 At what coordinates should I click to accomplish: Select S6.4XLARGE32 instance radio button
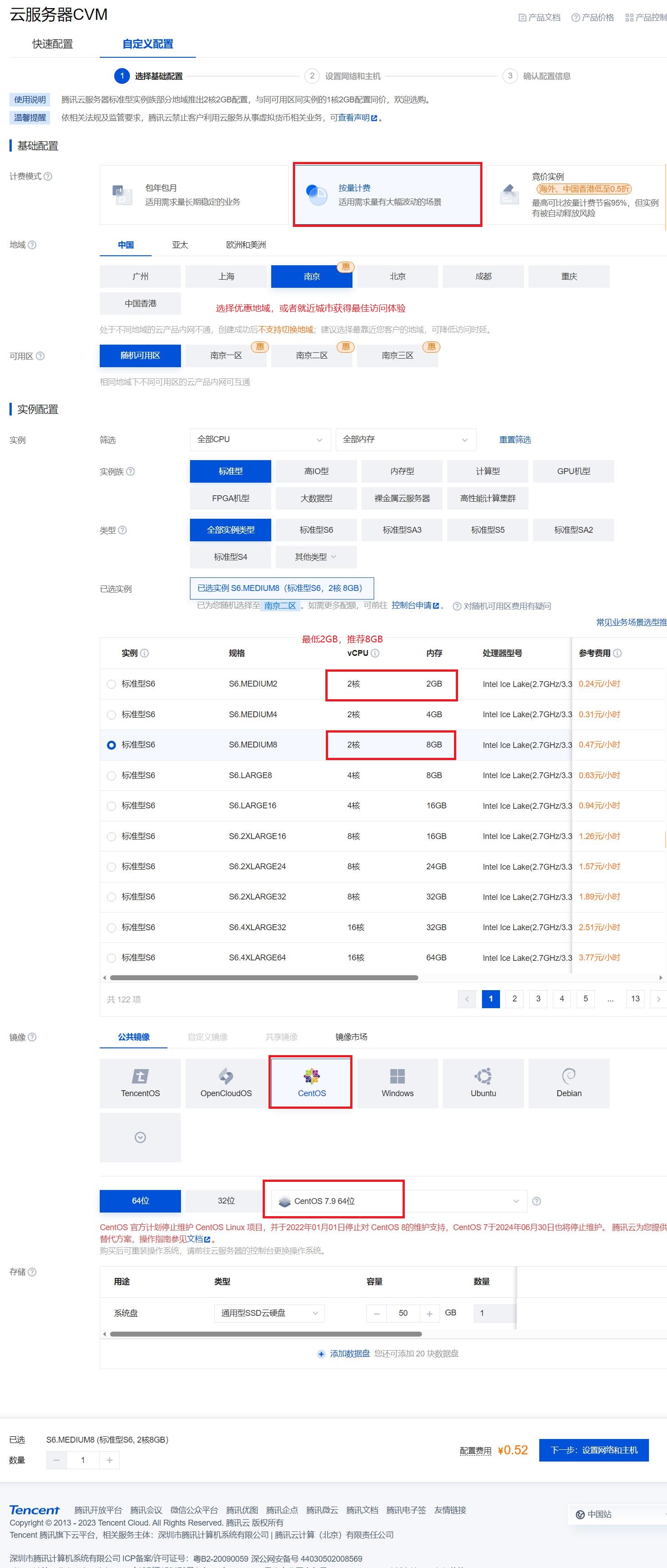pos(111,927)
